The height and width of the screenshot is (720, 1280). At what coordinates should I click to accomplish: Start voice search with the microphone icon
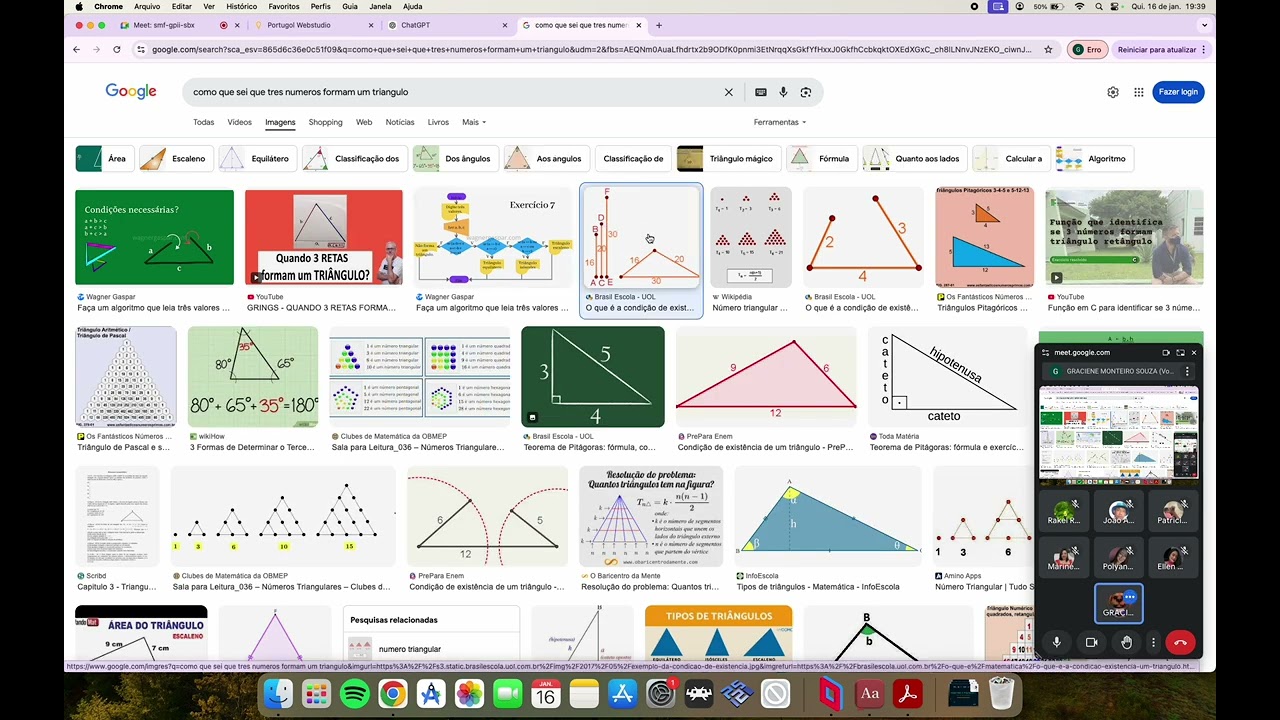coord(783,92)
